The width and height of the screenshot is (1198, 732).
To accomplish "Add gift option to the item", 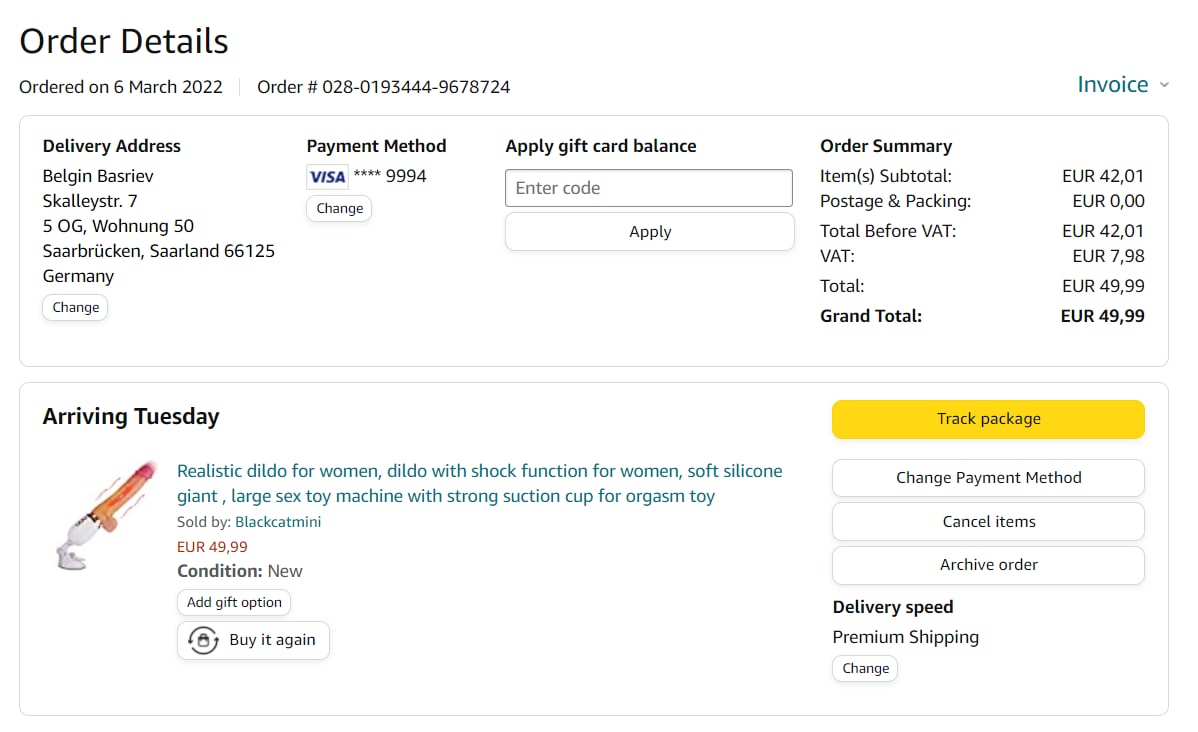I will click(x=234, y=602).
